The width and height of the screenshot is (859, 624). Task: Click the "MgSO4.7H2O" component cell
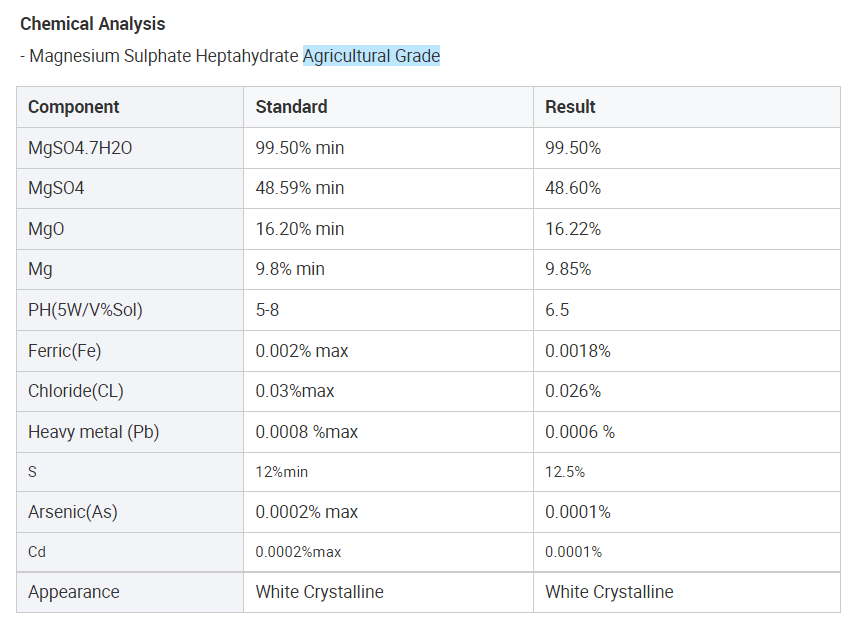pos(80,148)
